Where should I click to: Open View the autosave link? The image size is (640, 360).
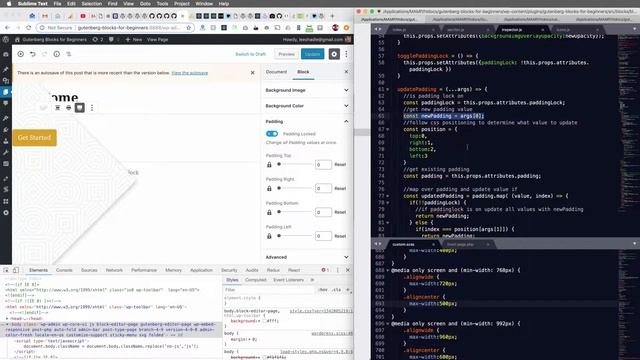190,73
